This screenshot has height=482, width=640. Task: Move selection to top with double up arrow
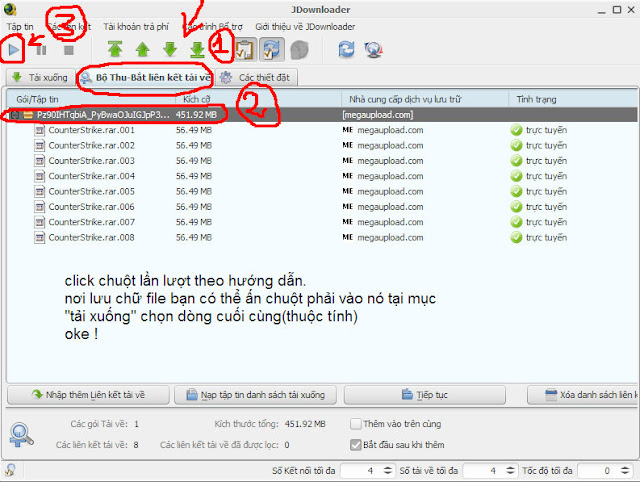(x=115, y=49)
